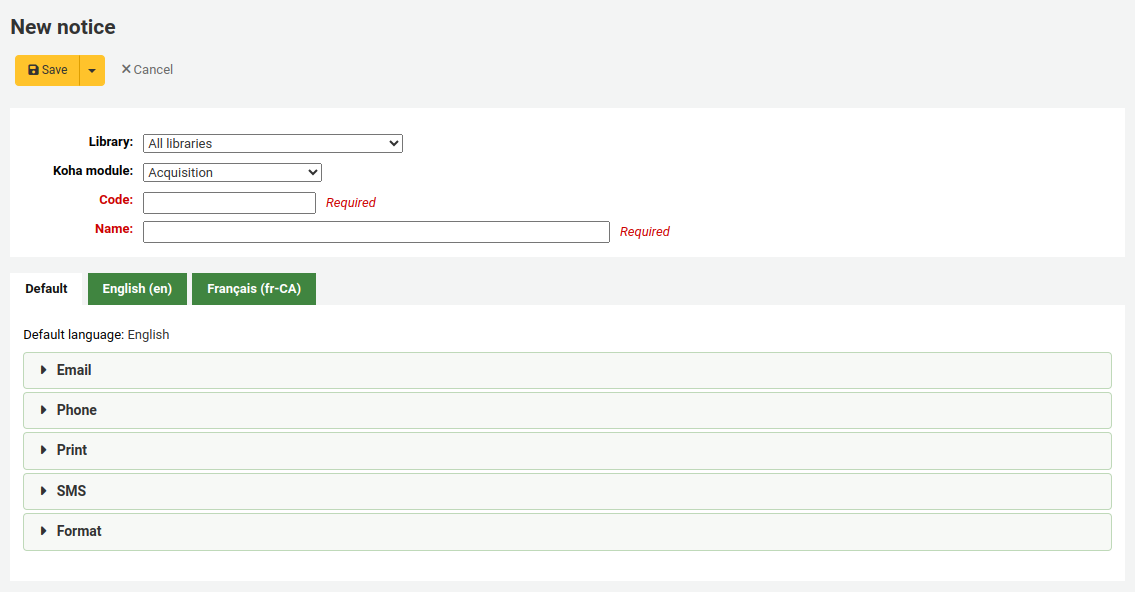
Task: Click the disk icon on the Save button
Action: pyautogui.click(x=32, y=69)
